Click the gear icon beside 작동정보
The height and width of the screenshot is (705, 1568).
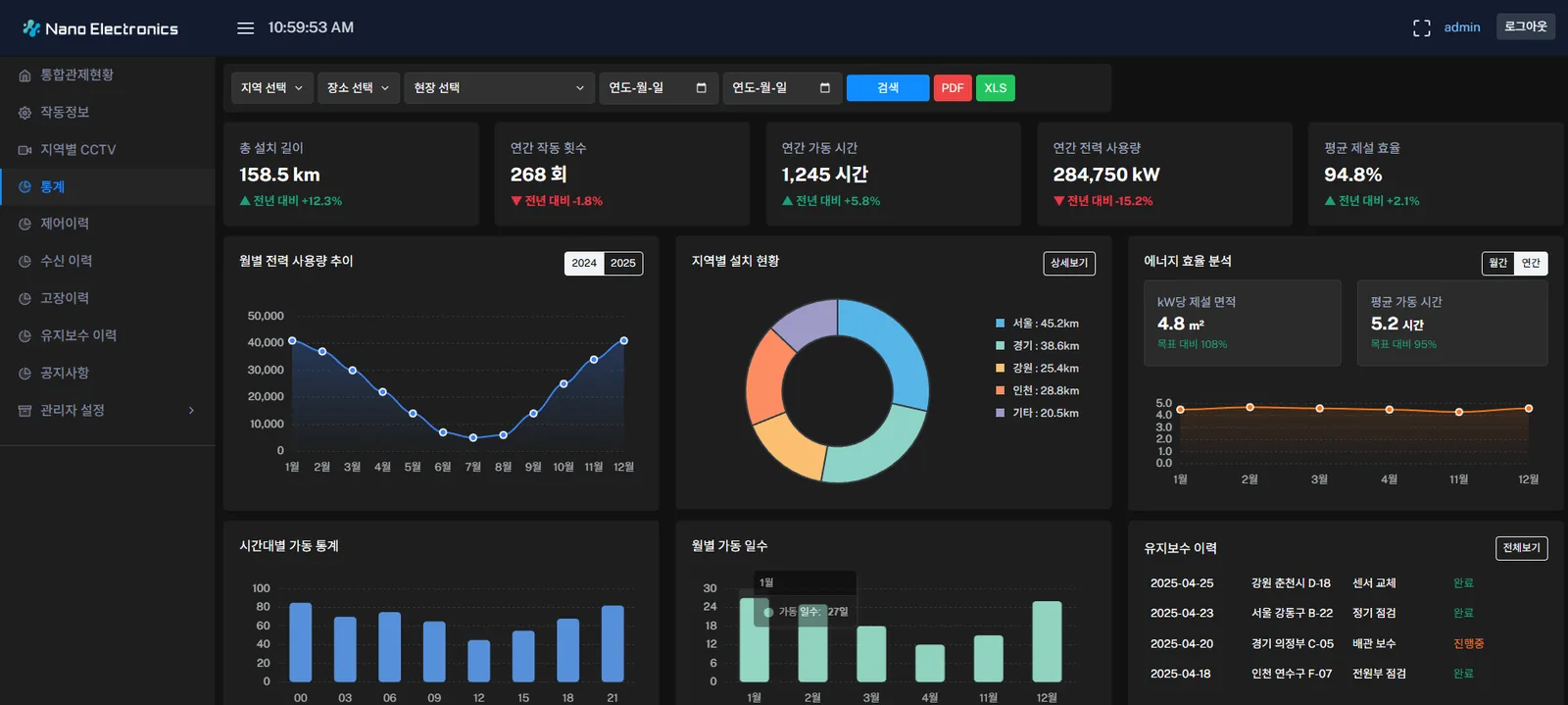[24, 113]
